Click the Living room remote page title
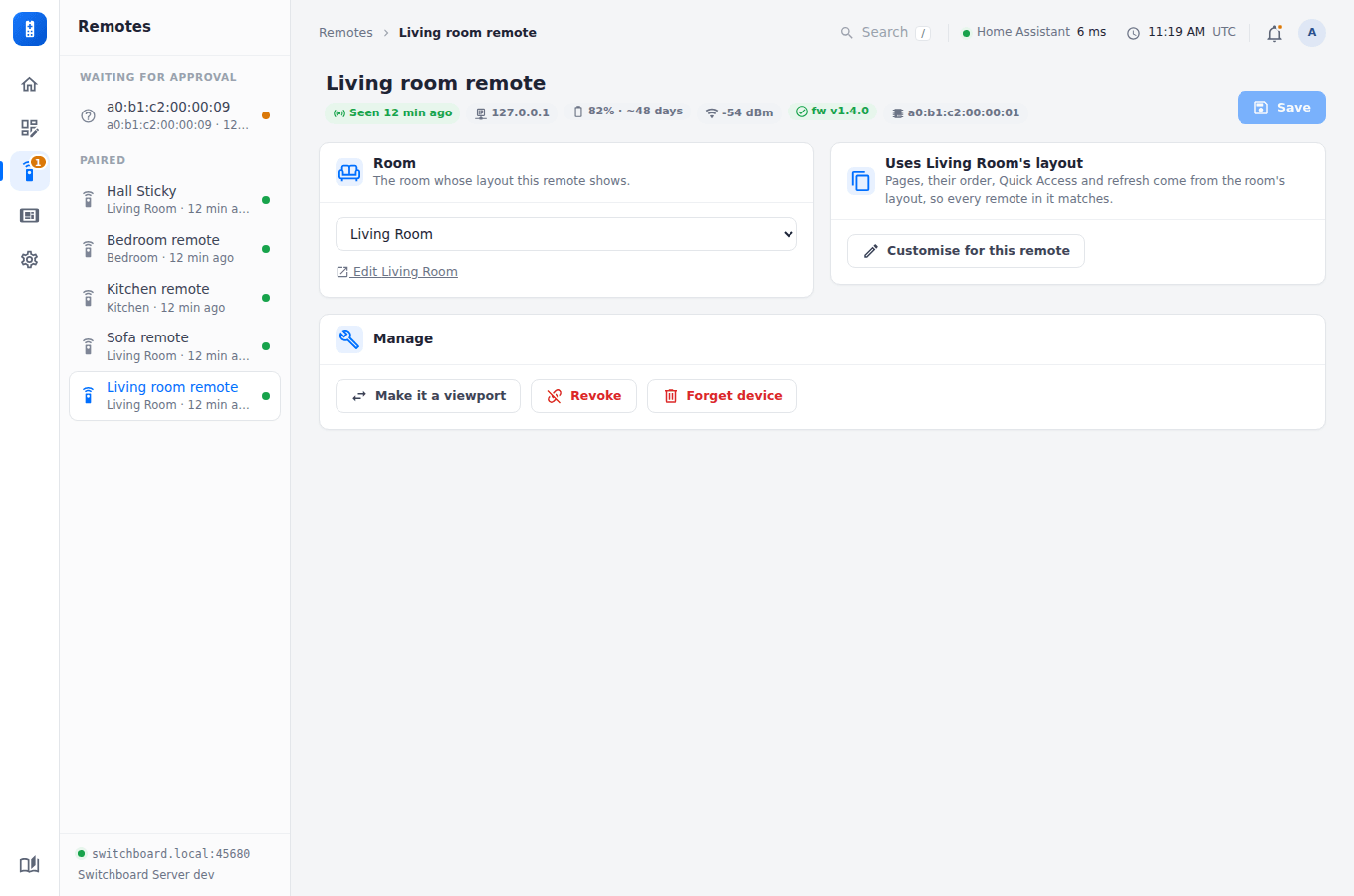The width and height of the screenshot is (1354, 896). pyautogui.click(x=436, y=83)
